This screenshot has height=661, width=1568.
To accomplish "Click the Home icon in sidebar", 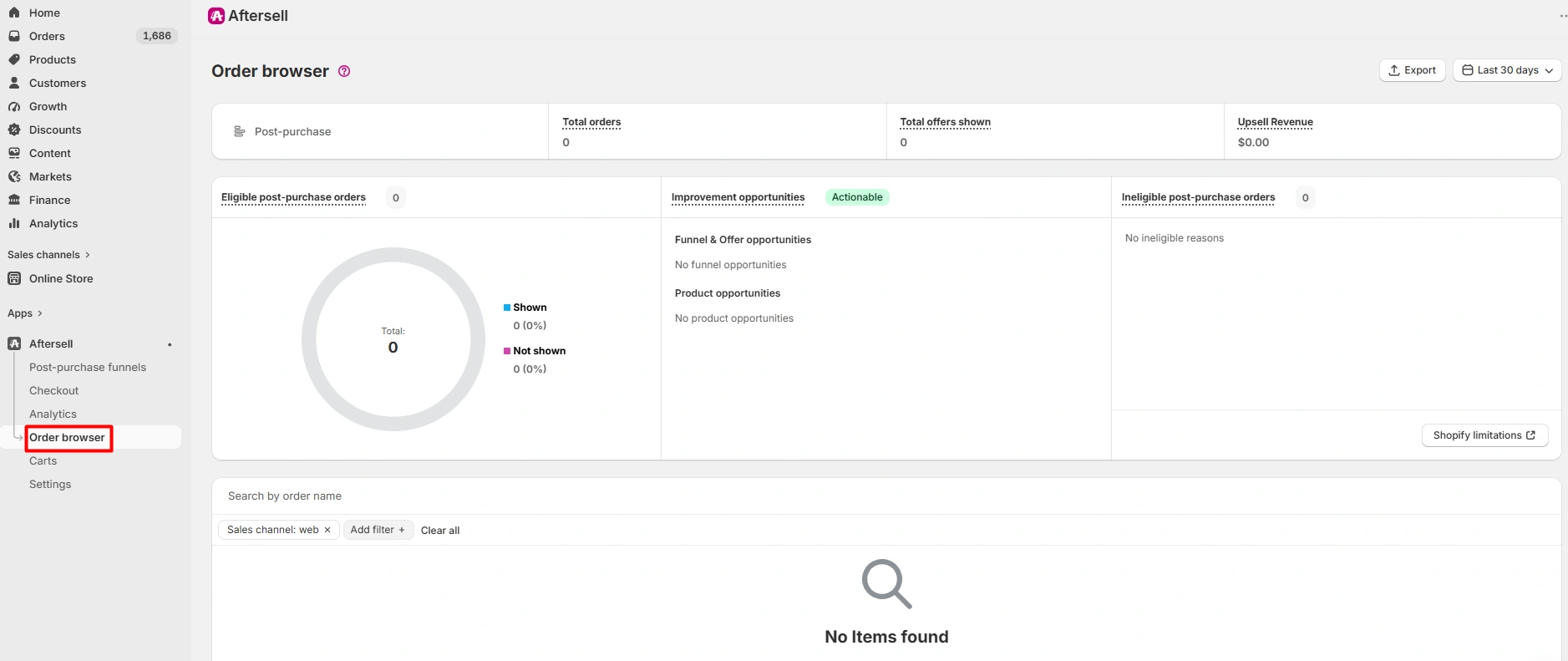I will point(14,13).
